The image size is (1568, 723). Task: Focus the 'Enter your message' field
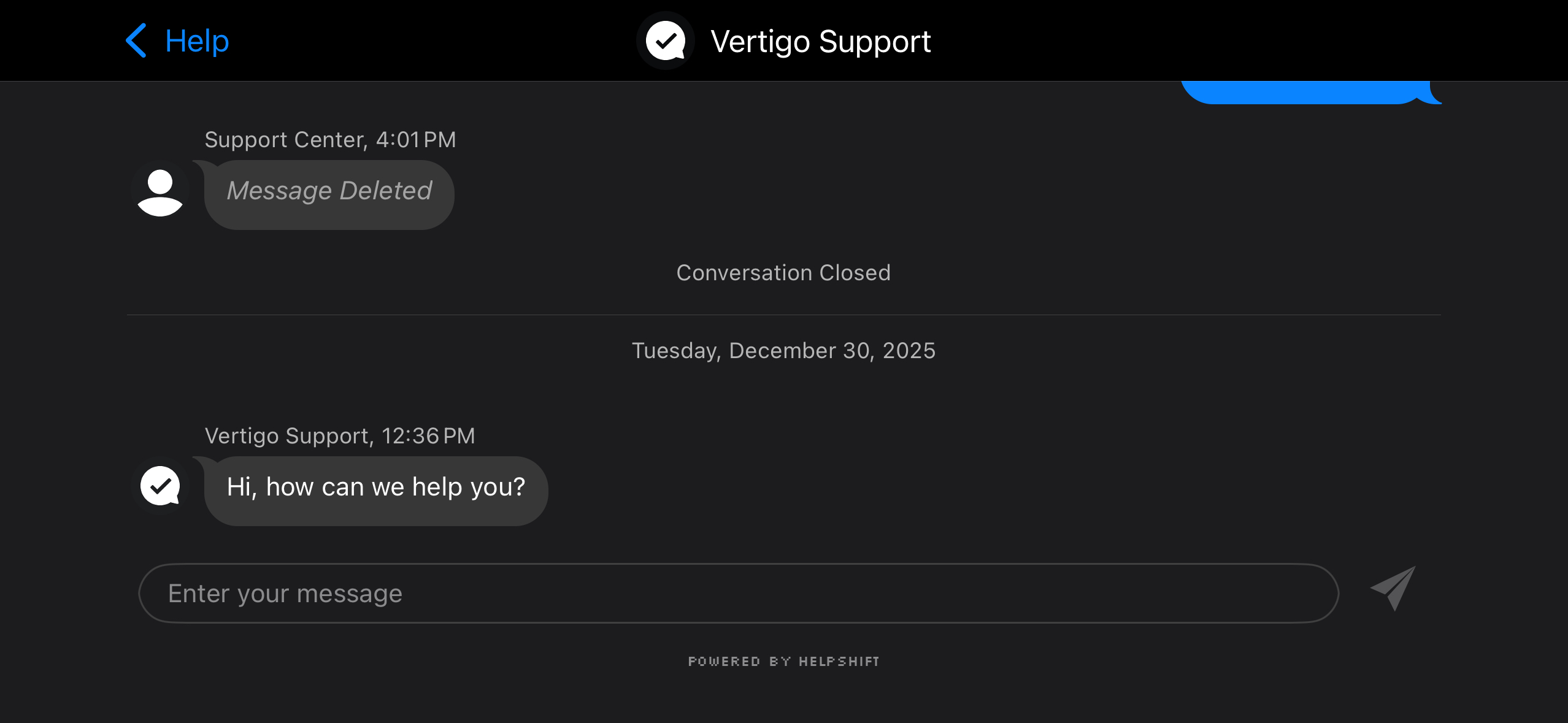(x=738, y=593)
